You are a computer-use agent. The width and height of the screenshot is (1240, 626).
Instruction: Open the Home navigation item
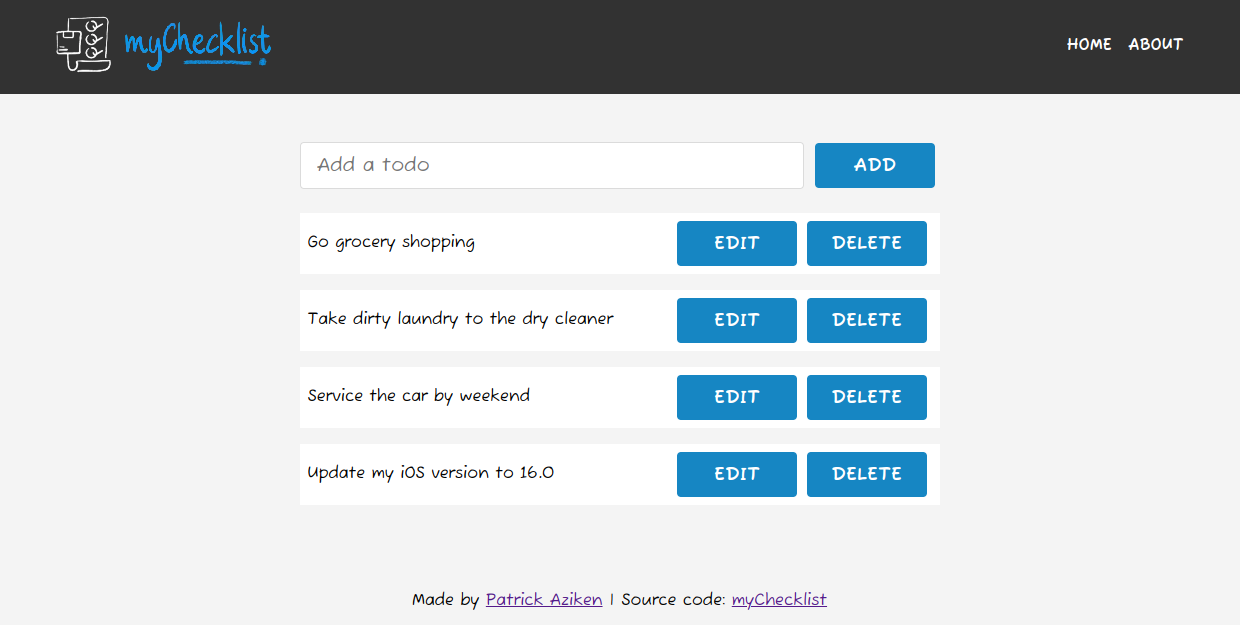pyautogui.click(x=1089, y=44)
